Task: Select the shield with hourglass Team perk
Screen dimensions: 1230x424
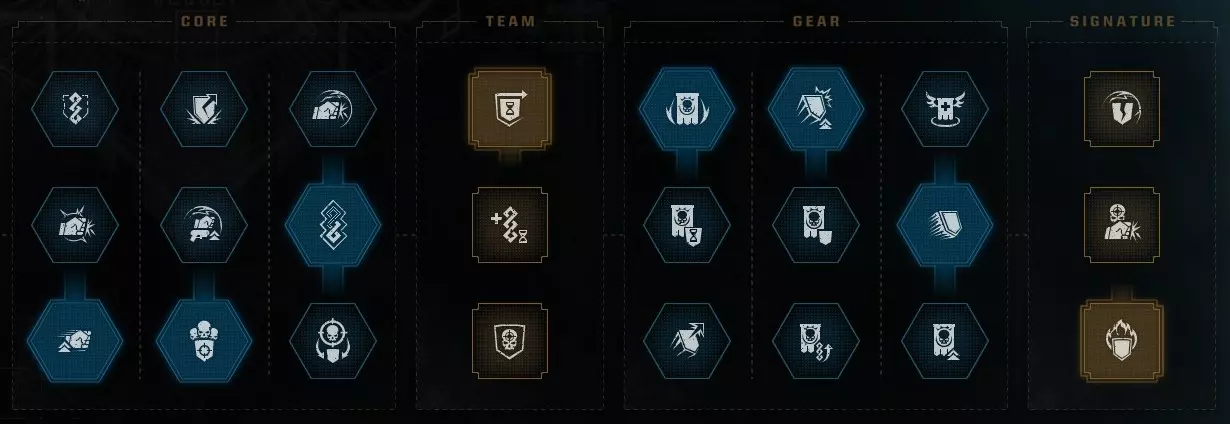Action: (x=510, y=108)
